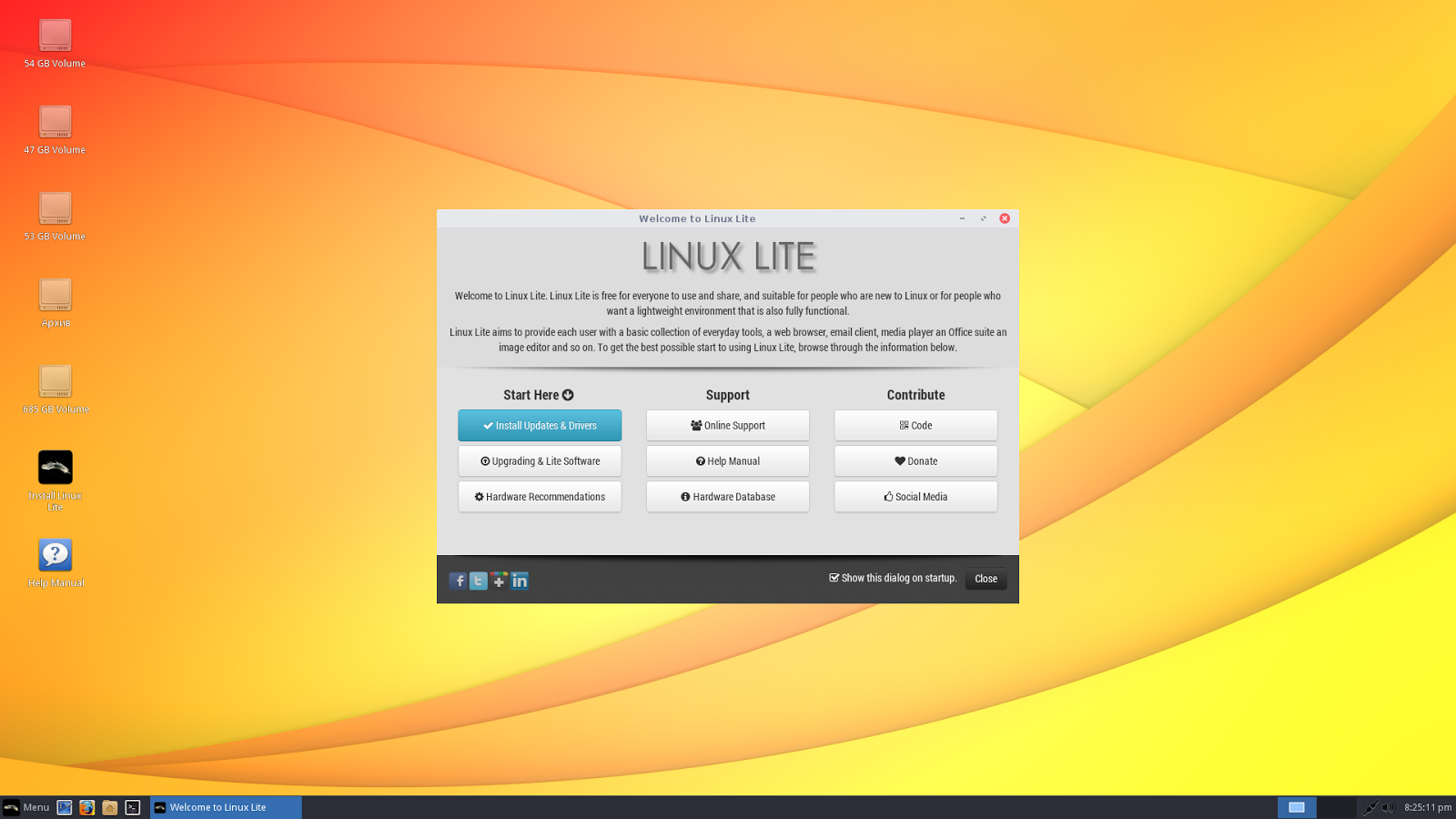Open the Help Manual desktop icon
This screenshot has height=819, width=1456.
tap(55, 553)
